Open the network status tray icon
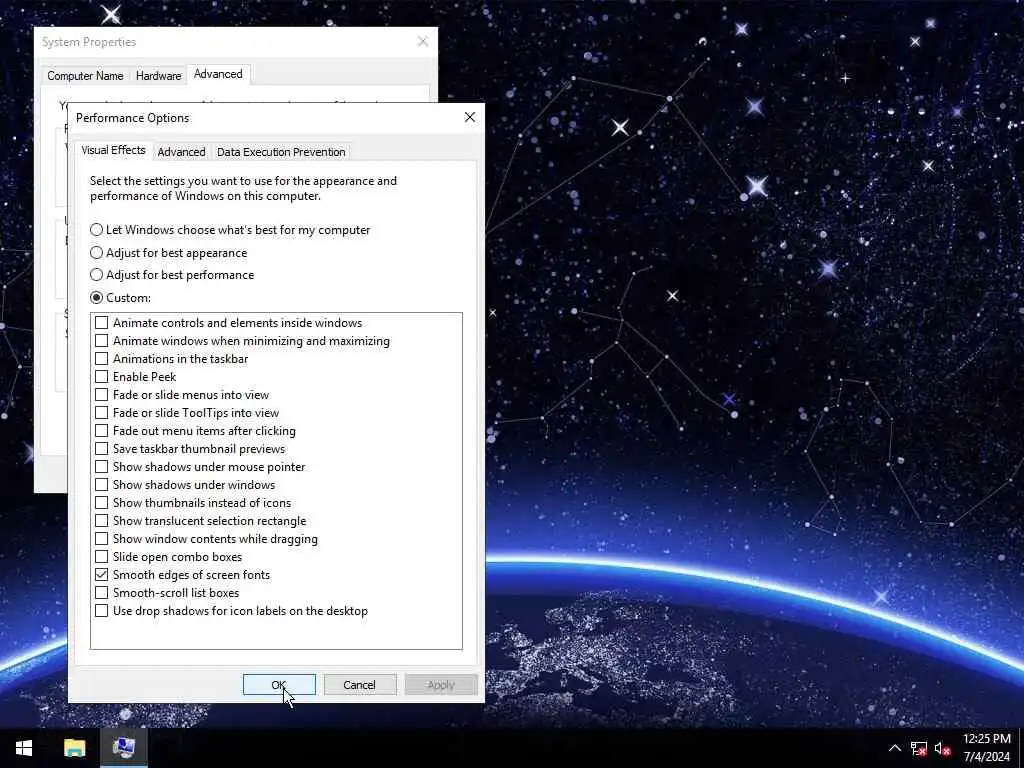Image resolution: width=1024 pixels, height=768 pixels. click(919, 748)
